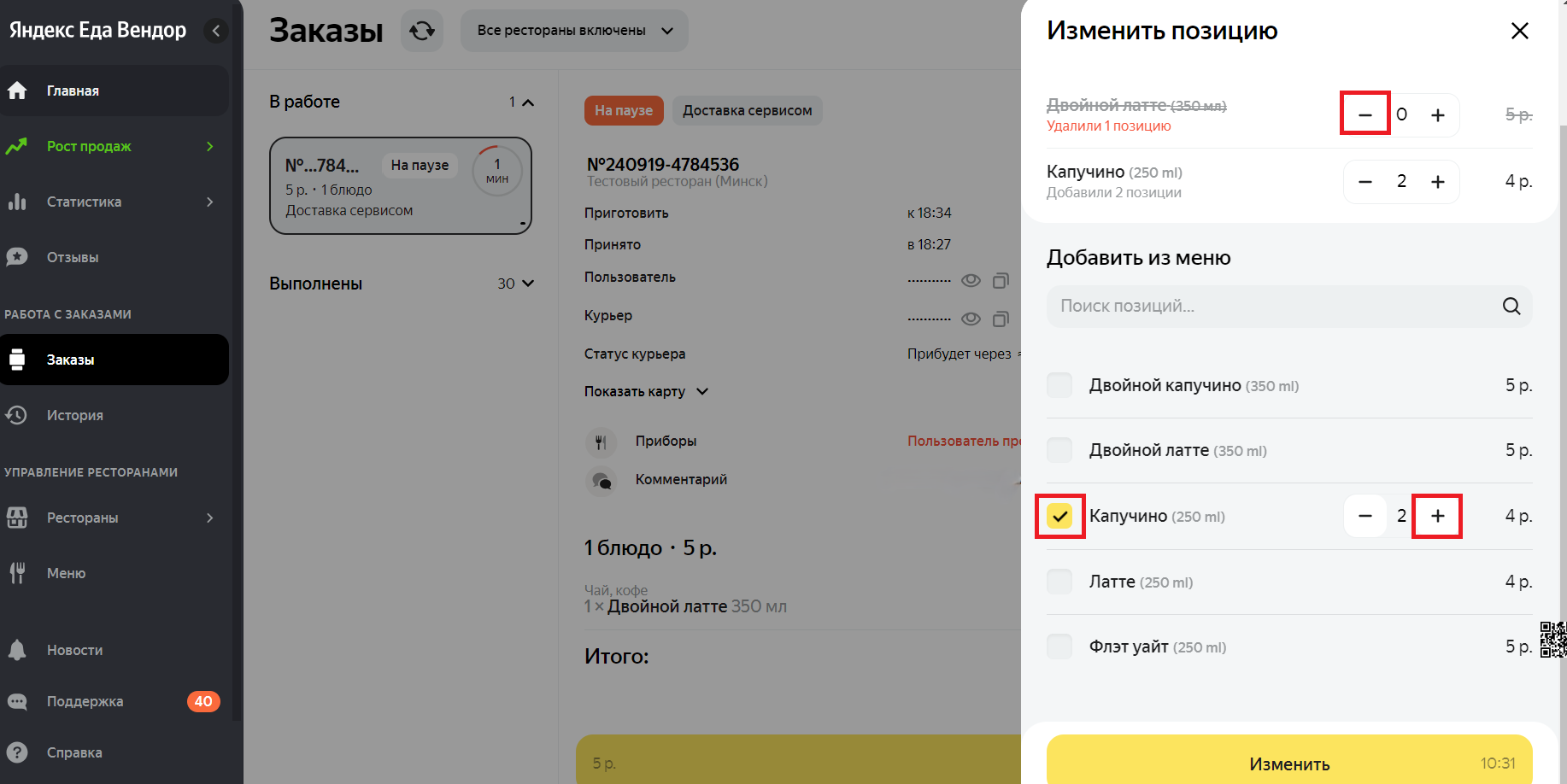The width and height of the screenshot is (1567, 784).
Task: Collapse the В работе section
Action: click(x=528, y=102)
